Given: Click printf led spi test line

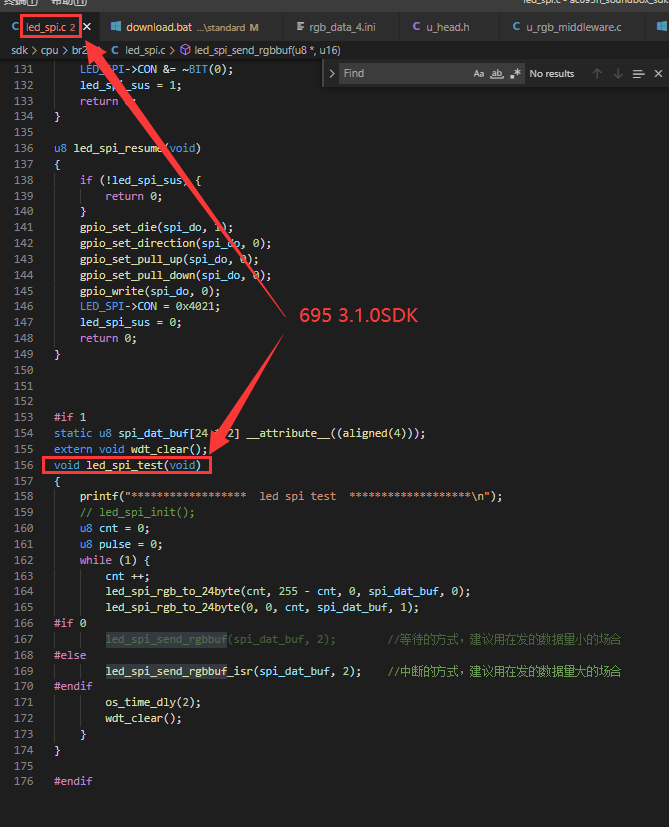Looking at the screenshot, I should [x=291, y=496].
